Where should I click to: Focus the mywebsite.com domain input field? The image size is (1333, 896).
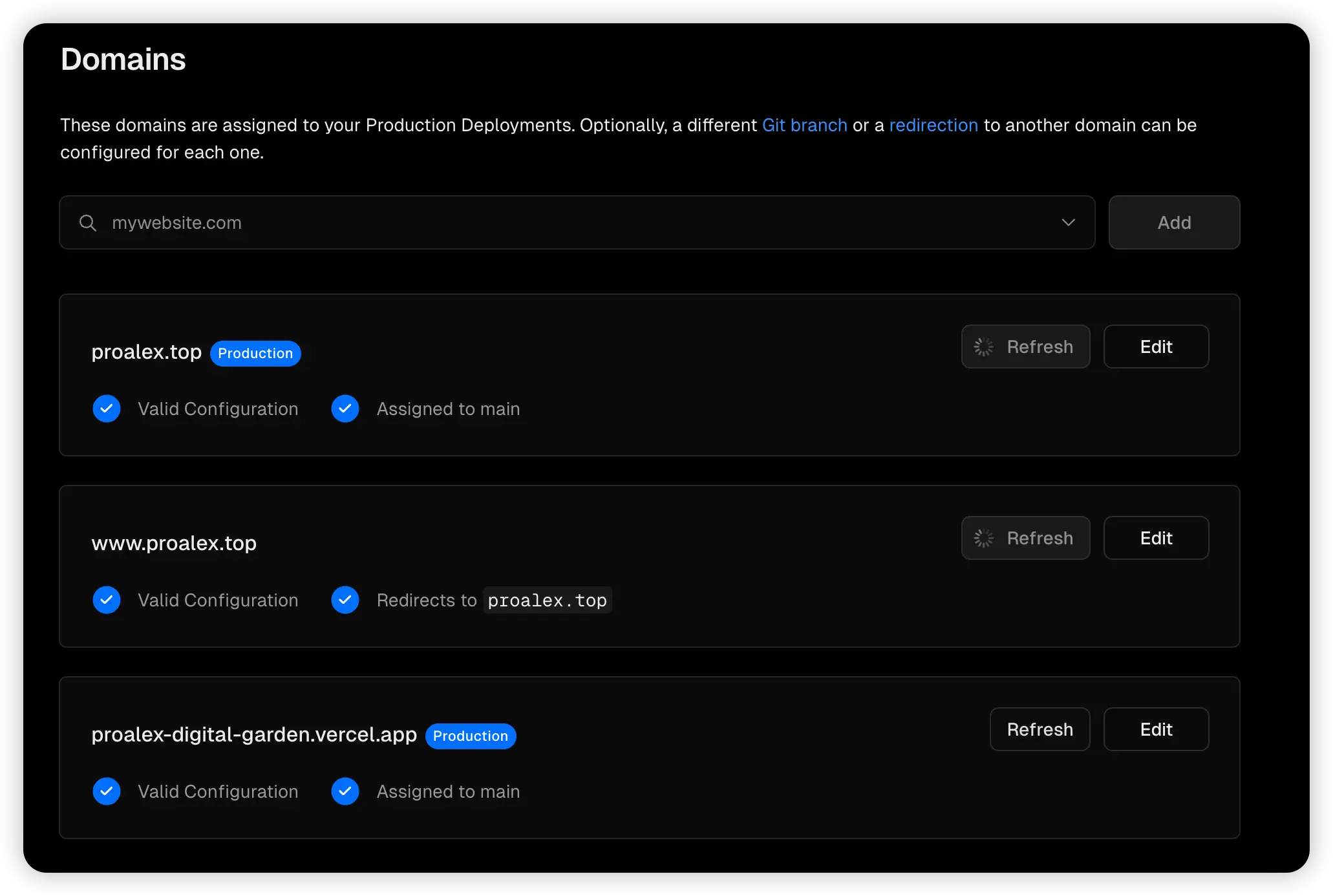[x=577, y=222]
